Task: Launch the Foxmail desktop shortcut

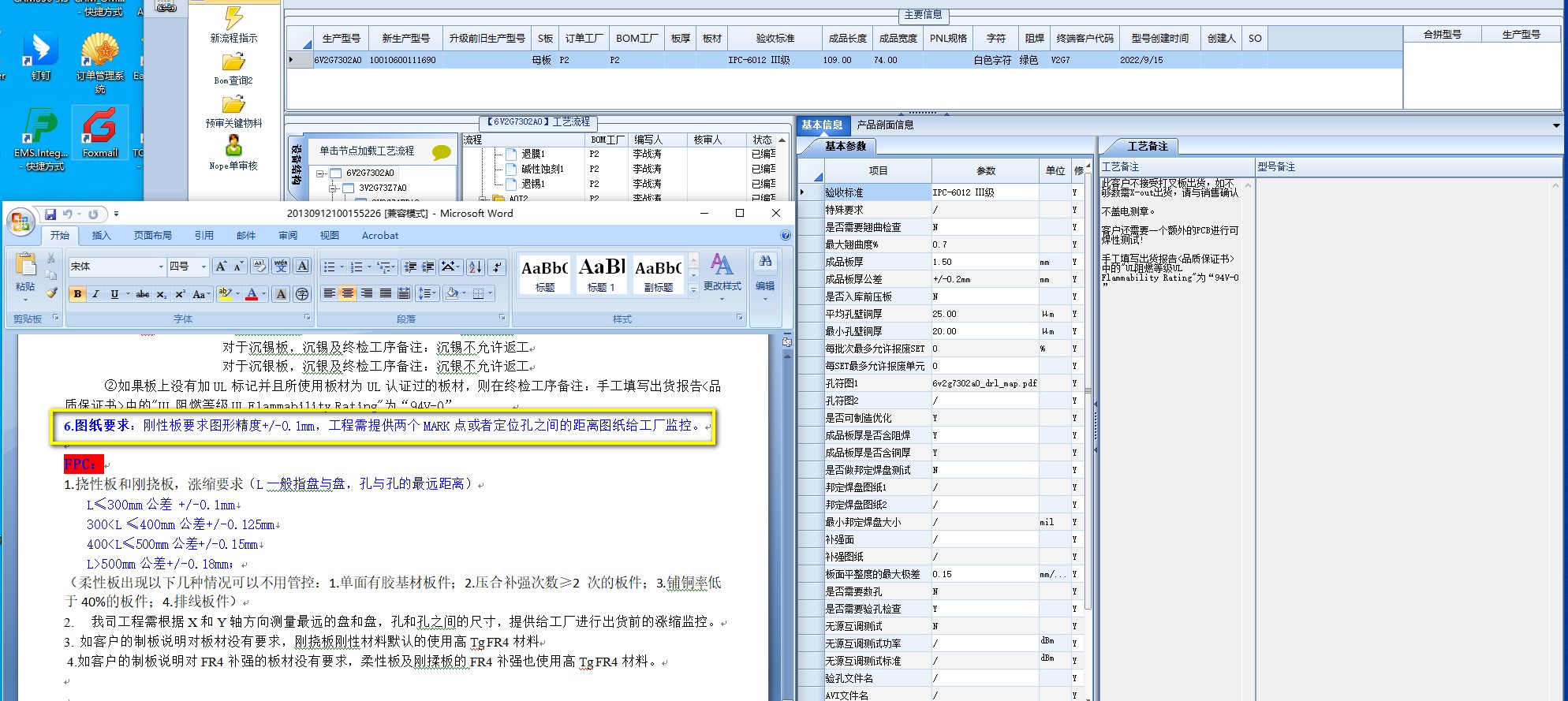Action: tap(100, 132)
